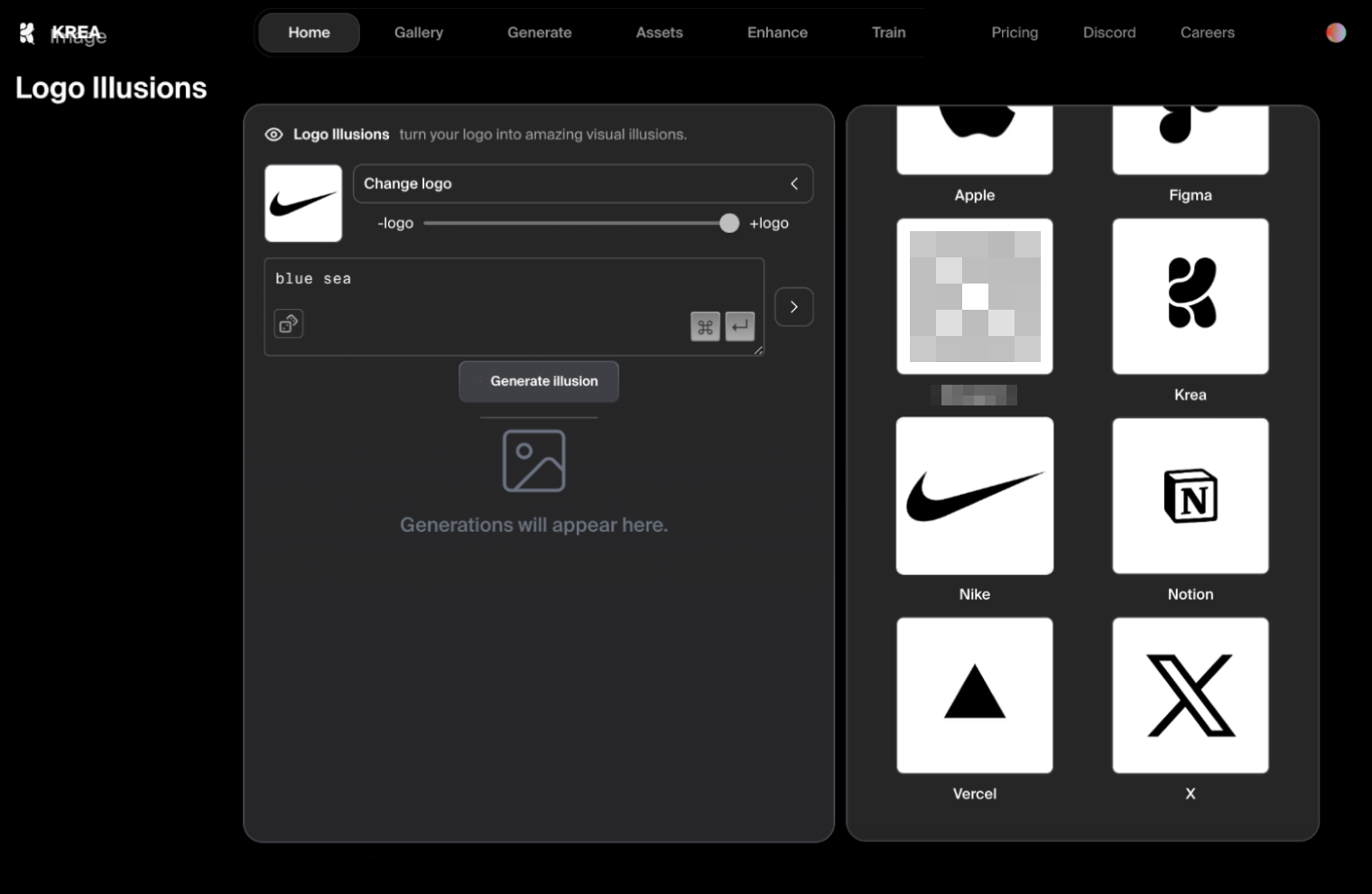Visit the Pricing link
The height and width of the screenshot is (894, 1372).
1015,33
